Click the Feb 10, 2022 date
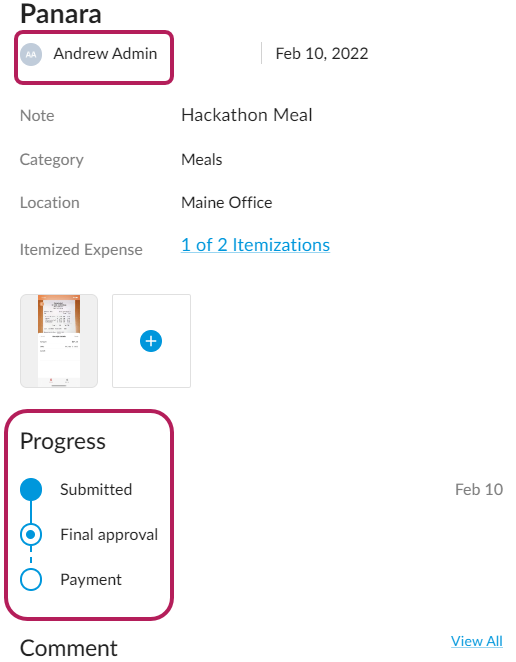Image resolution: width=516 pixels, height=662 pixels. 322,54
